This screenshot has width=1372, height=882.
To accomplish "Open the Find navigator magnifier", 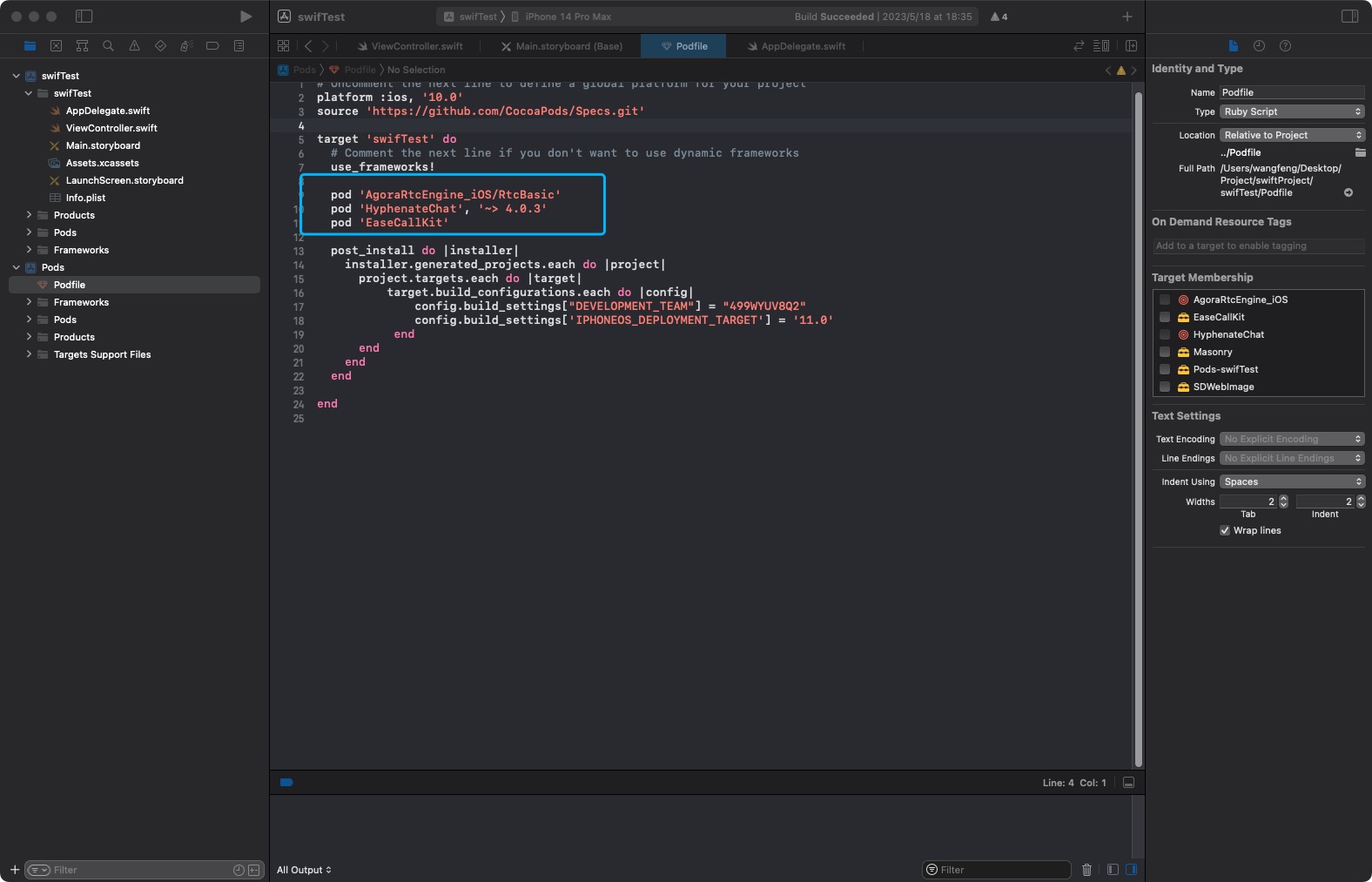I will tap(108, 45).
